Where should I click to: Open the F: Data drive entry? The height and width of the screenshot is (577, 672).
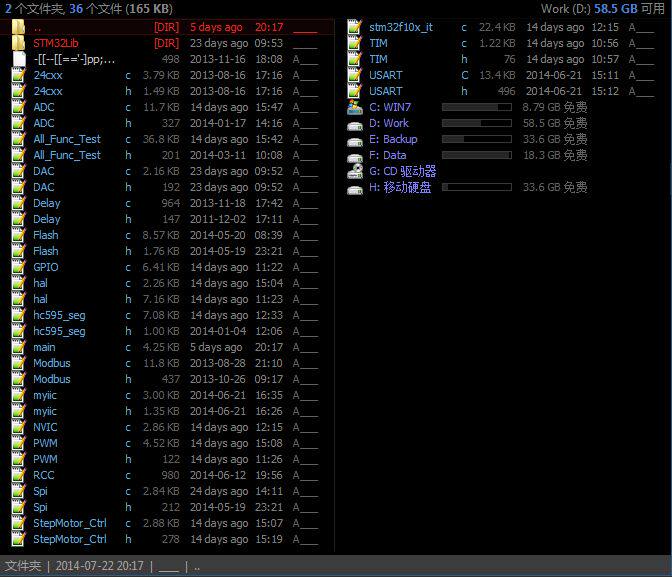(387, 155)
